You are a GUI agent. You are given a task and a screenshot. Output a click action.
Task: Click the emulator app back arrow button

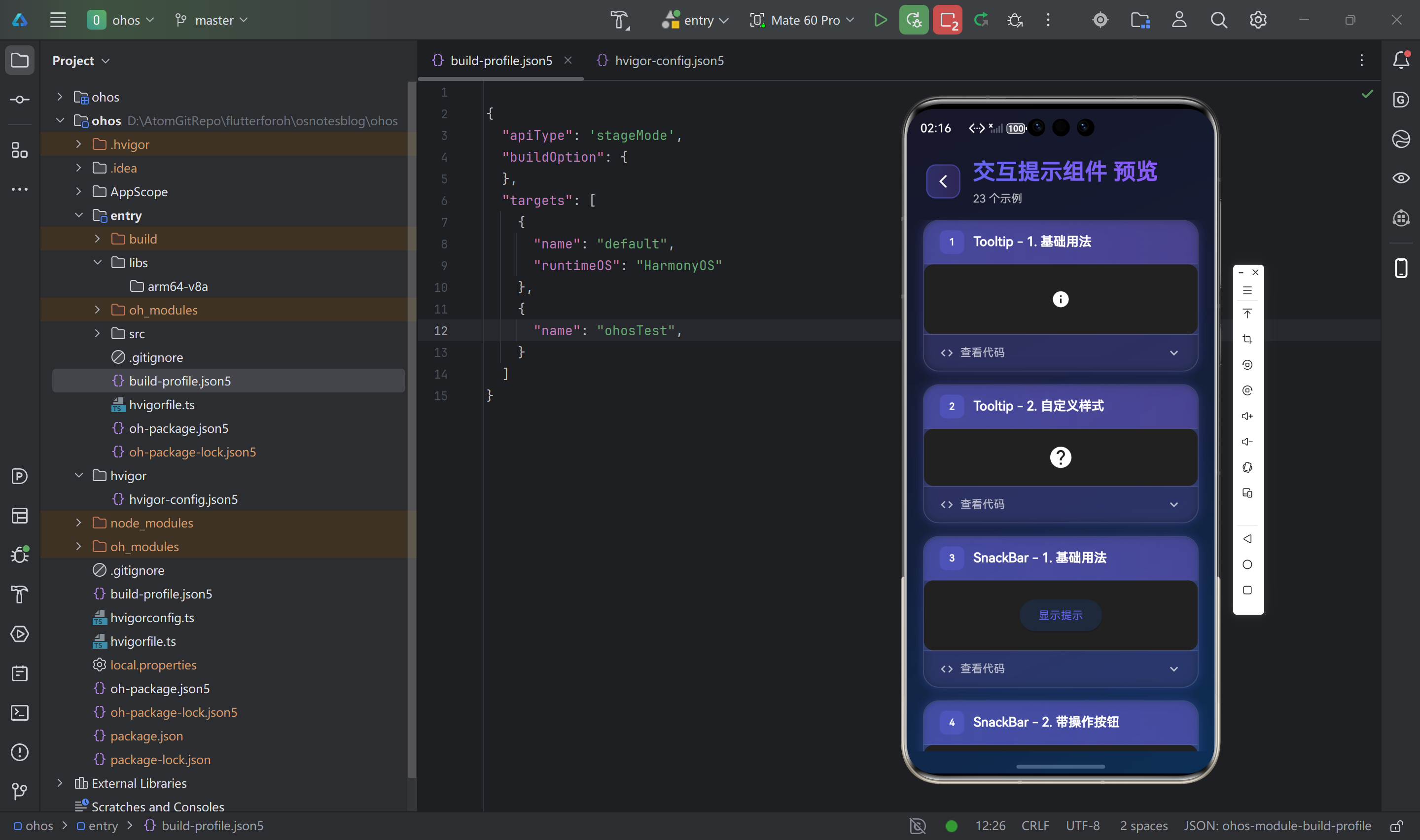click(x=943, y=181)
